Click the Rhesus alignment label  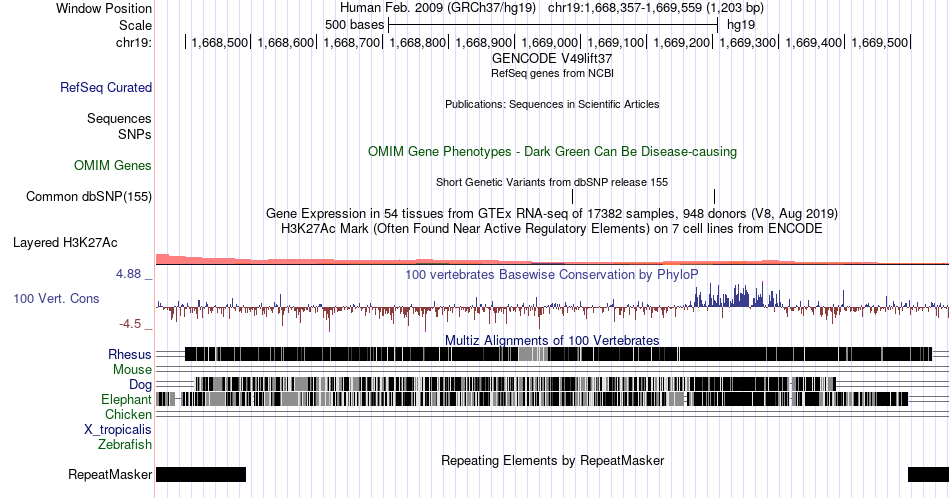[x=130, y=354]
